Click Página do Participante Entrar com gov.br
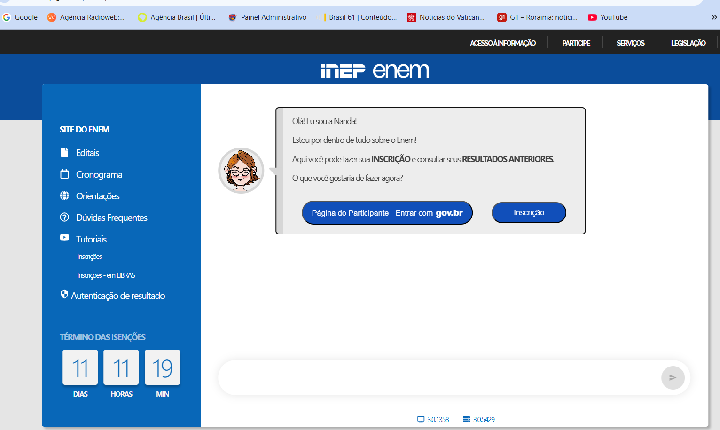This screenshot has height=430, width=720. [x=387, y=213]
